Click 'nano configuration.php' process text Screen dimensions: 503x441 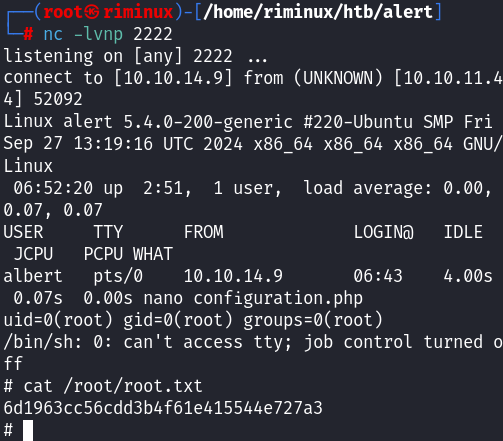click(253, 298)
